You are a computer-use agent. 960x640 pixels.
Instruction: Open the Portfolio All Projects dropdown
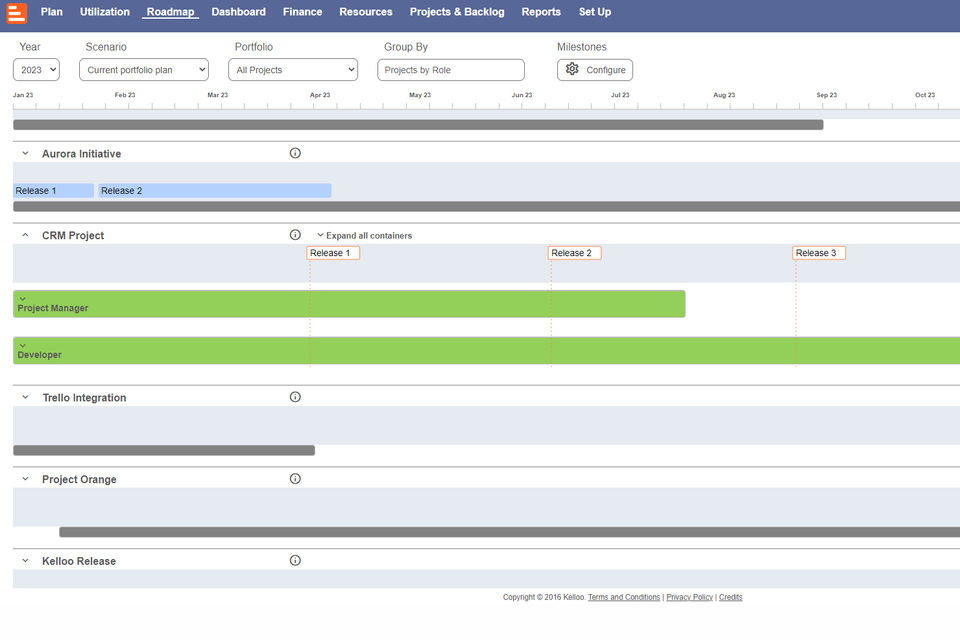tap(293, 70)
